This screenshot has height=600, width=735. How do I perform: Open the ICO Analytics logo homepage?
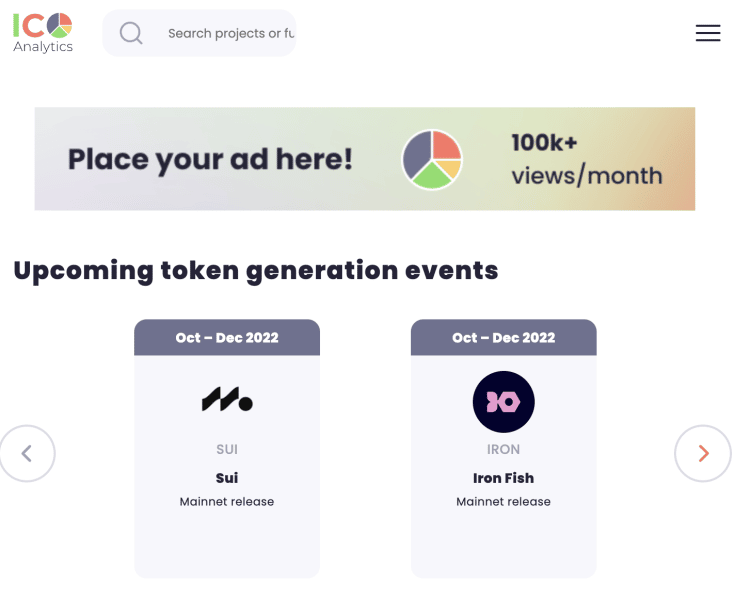click(43, 33)
